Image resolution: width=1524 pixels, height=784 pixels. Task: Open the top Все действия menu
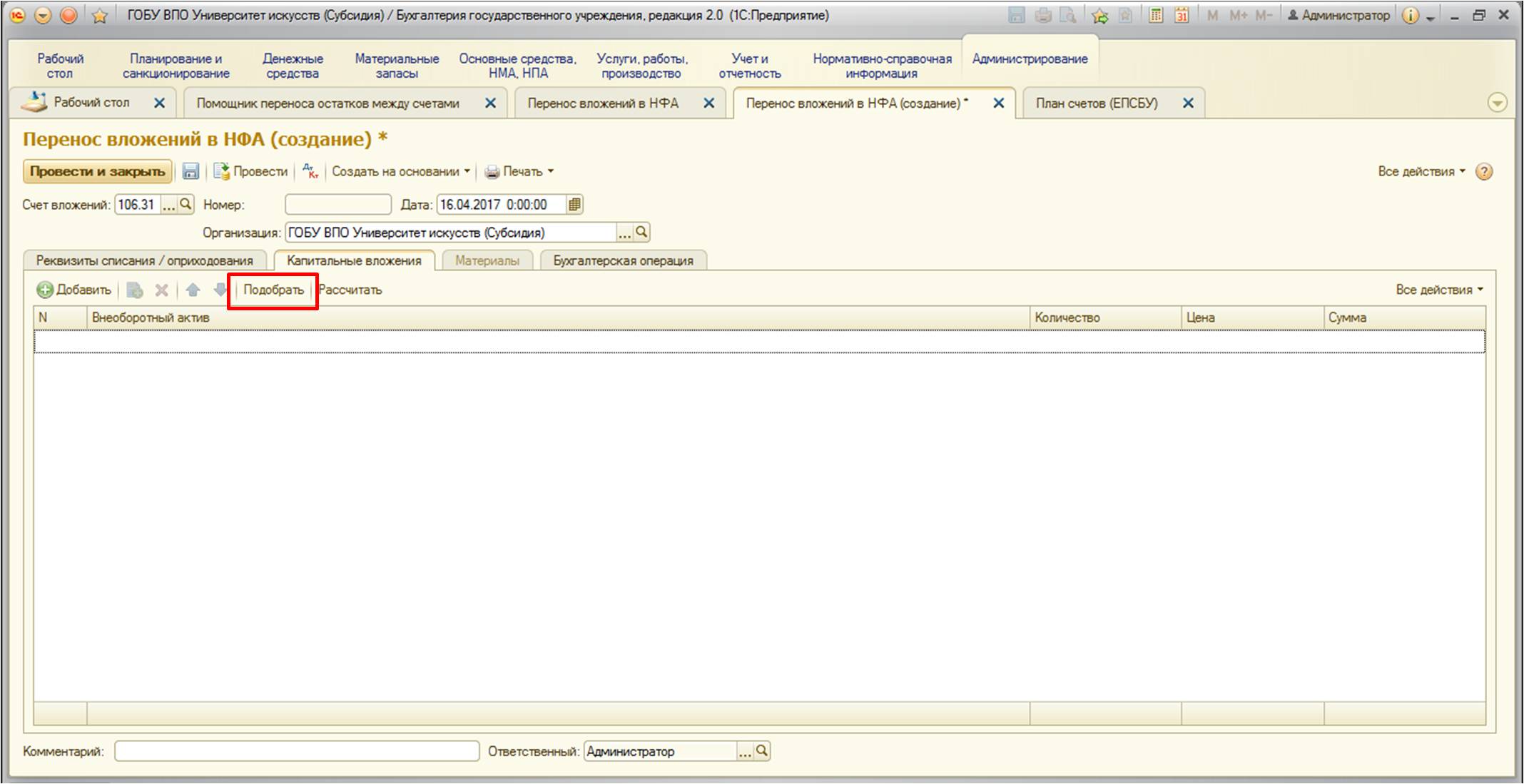tap(1421, 171)
